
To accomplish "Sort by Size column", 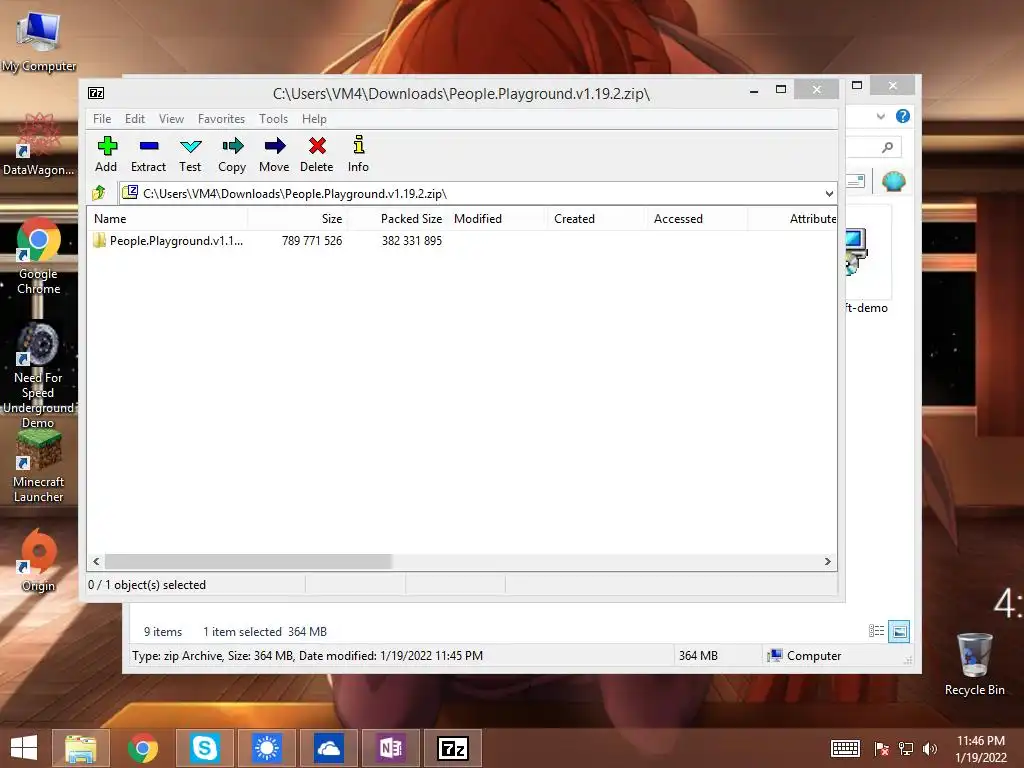I will (x=297, y=219).
